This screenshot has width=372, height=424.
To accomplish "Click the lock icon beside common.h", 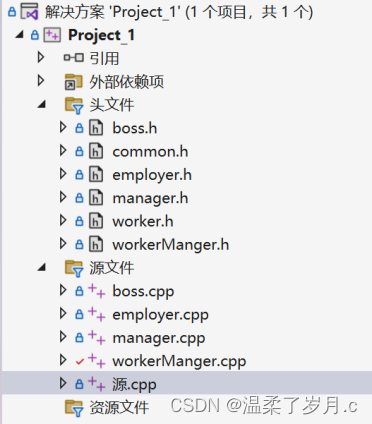I will point(79,151).
